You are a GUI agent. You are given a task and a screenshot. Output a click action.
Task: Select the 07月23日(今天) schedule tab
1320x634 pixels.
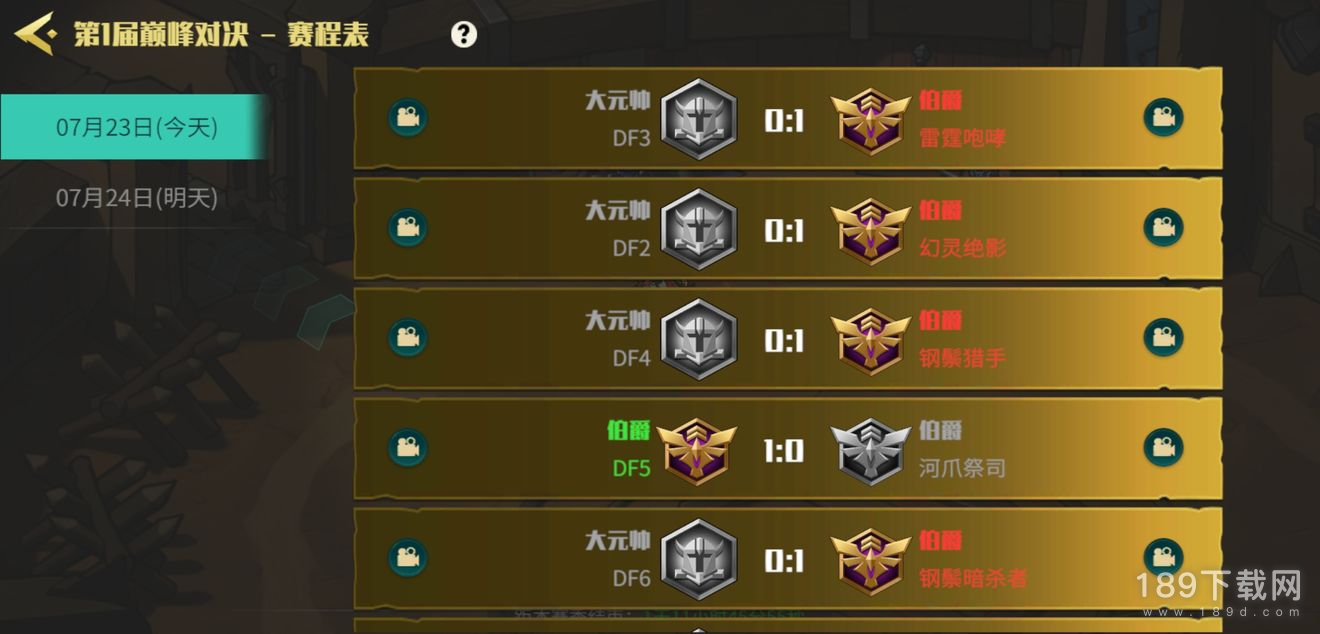(135, 127)
